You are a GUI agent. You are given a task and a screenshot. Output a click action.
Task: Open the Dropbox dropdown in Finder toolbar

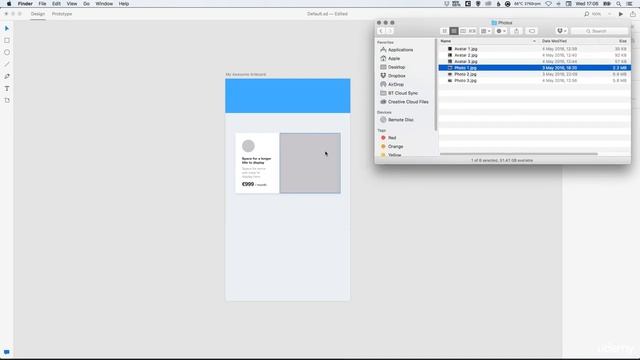(562, 31)
